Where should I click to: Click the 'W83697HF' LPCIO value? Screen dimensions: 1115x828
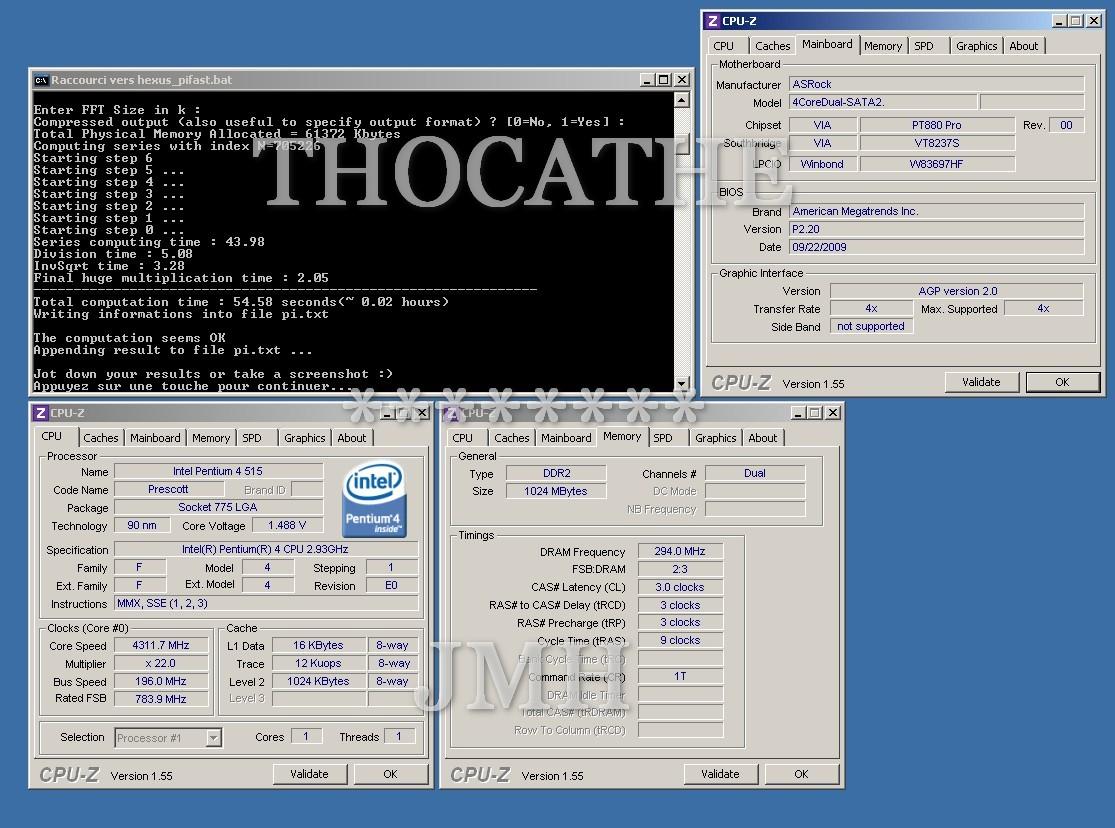pyautogui.click(x=937, y=164)
